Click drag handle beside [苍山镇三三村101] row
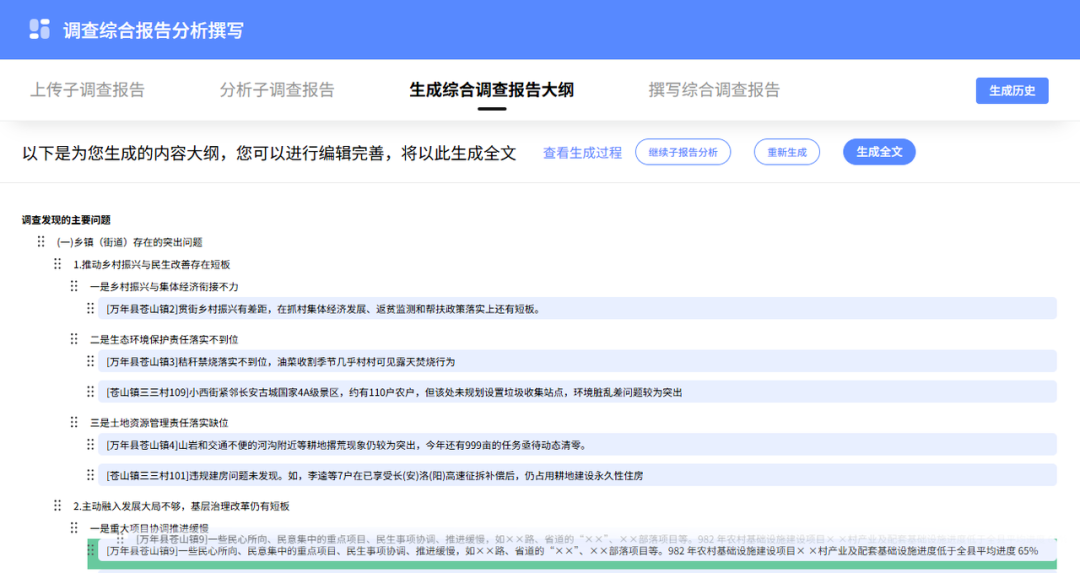Viewport: 1080px width, 573px height. coord(91,475)
